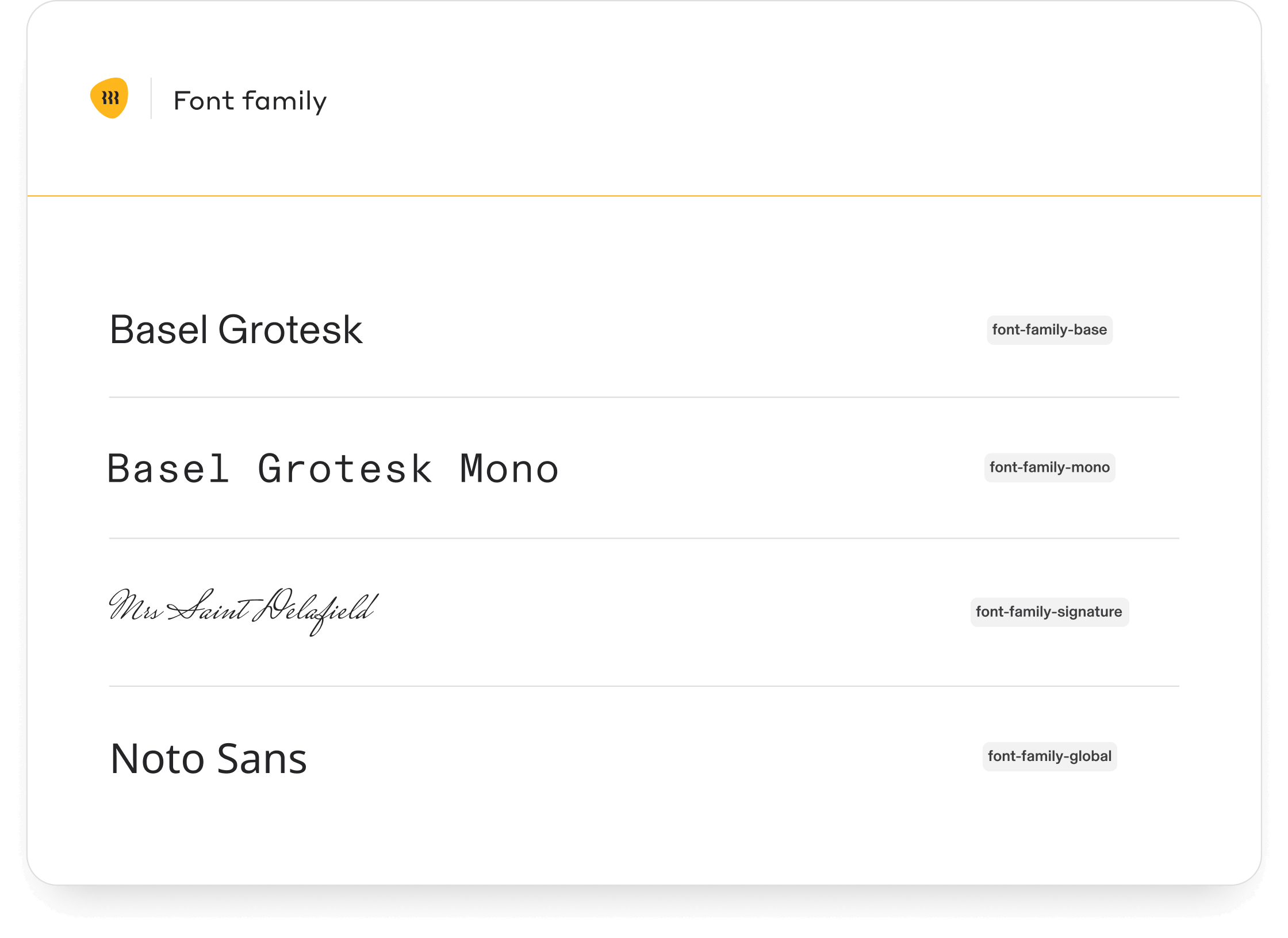The height and width of the screenshot is (938, 1288).
Task: Click the 'Font family' heading text
Action: pos(250,101)
